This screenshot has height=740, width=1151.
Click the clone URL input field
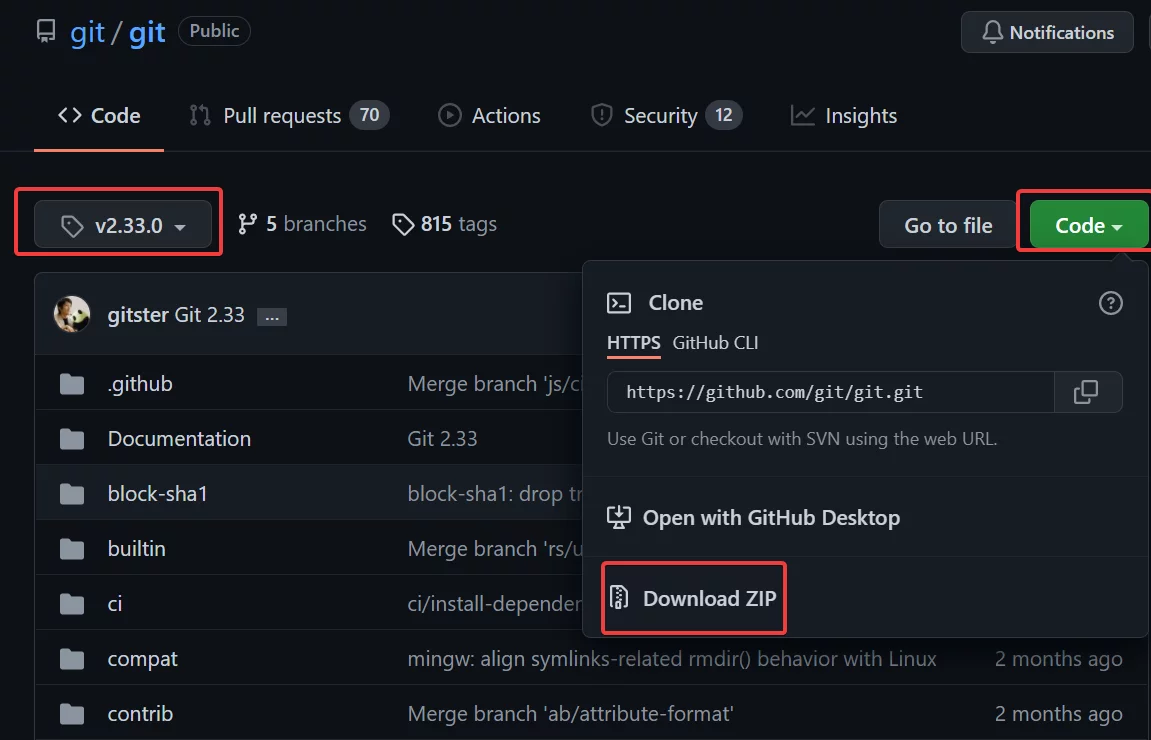831,392
